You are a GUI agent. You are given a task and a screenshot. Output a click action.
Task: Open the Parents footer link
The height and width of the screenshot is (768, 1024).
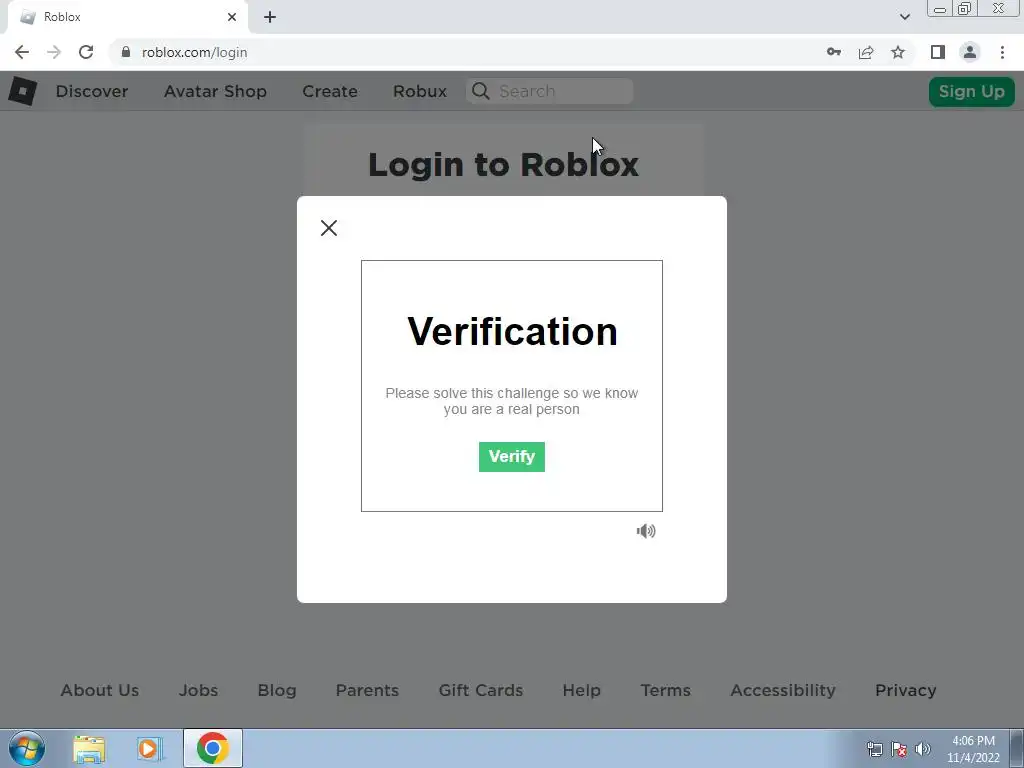pos(367,690)
